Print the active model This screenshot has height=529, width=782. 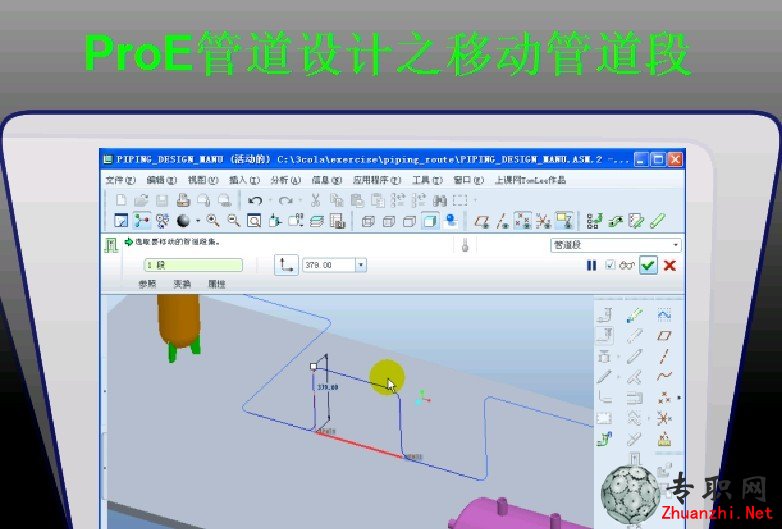[183, 200]
